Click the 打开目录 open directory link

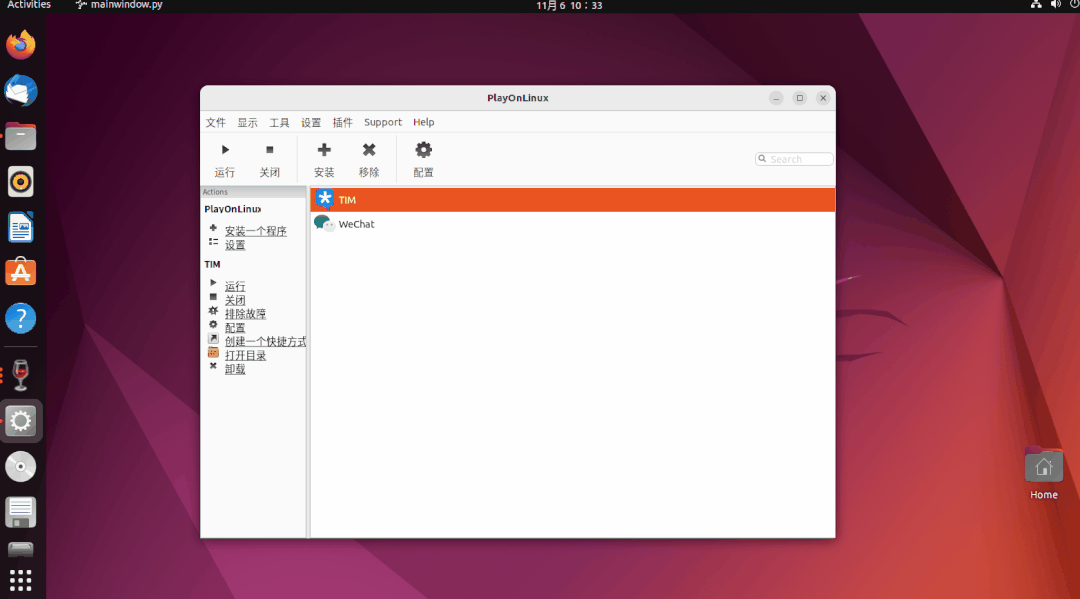[x=245, y=355]
